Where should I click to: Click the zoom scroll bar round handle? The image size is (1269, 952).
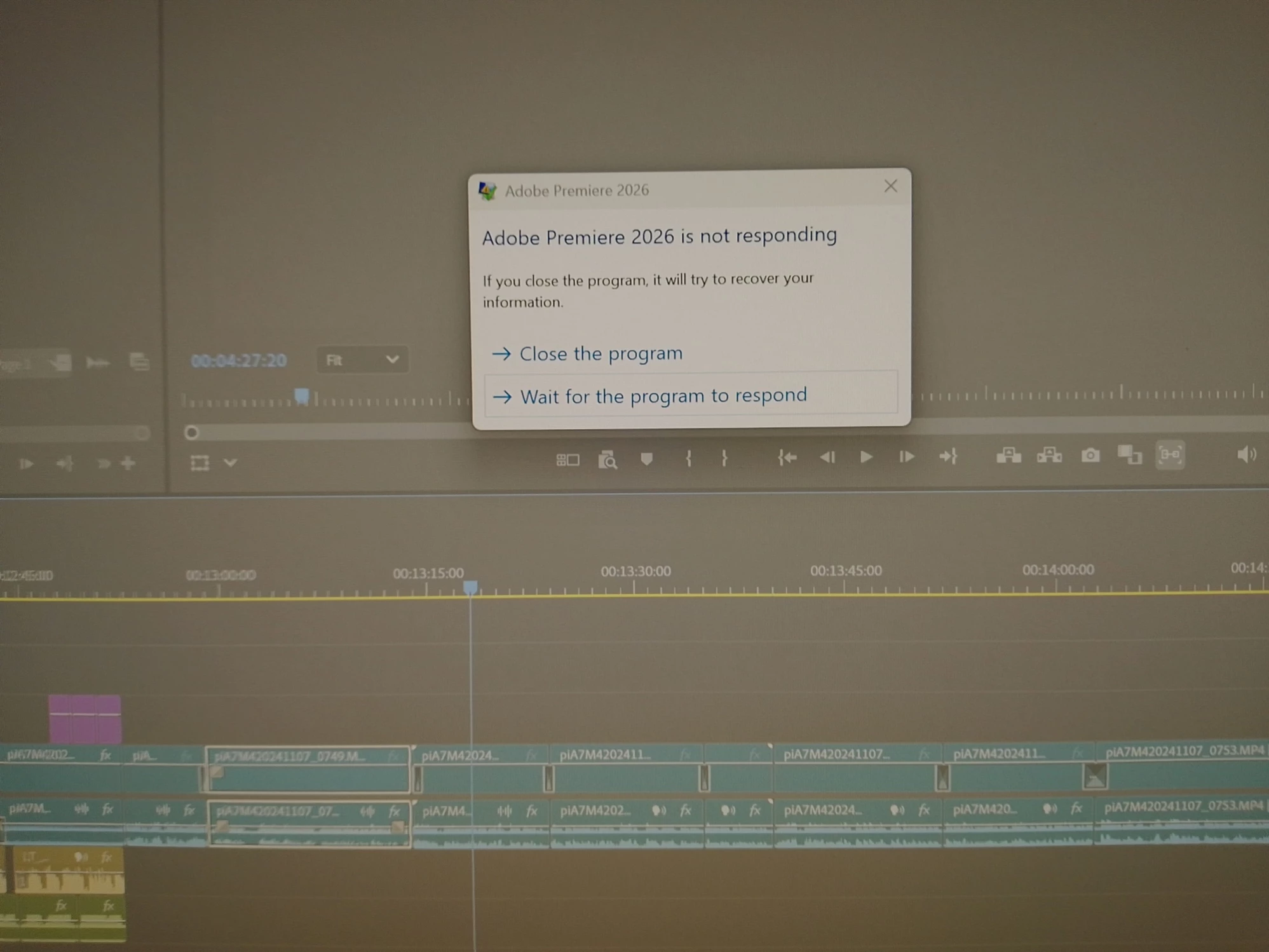pos(191,433)
